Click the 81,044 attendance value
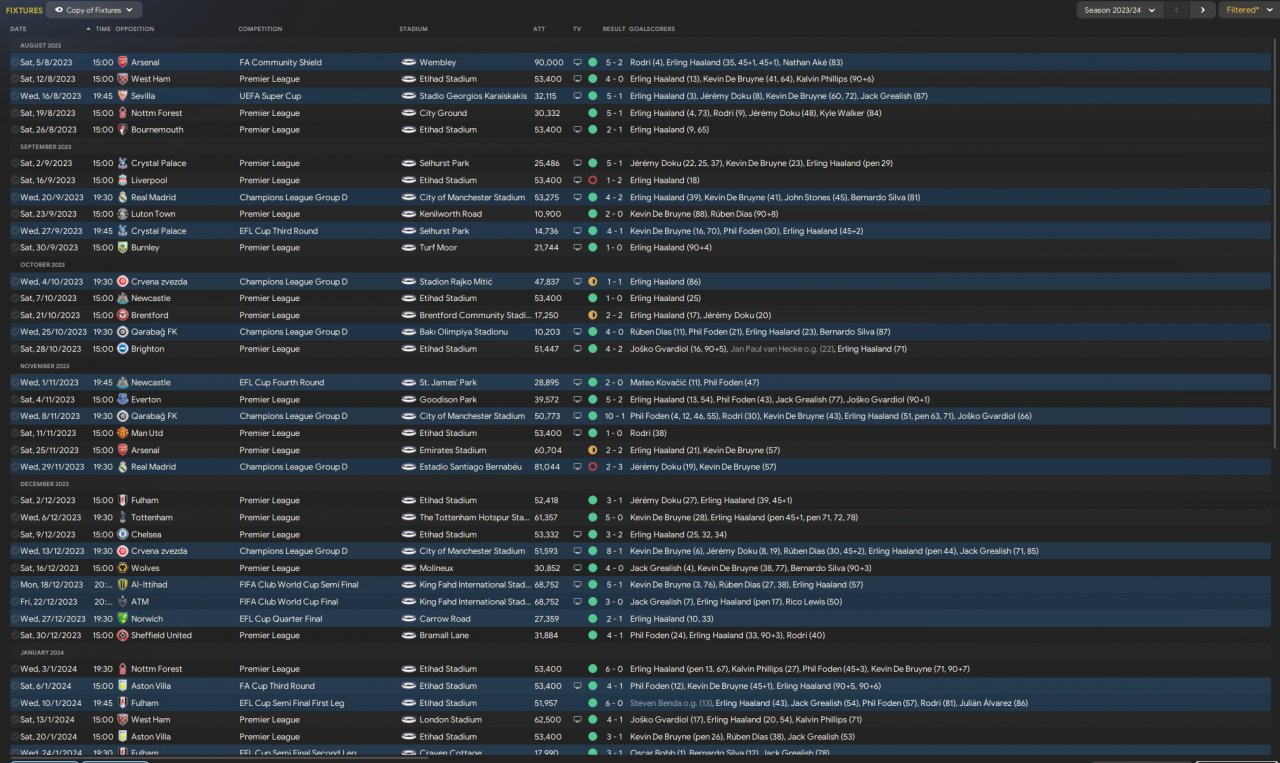The width and height of the screenshot is (1280, 763). point(546,467)
